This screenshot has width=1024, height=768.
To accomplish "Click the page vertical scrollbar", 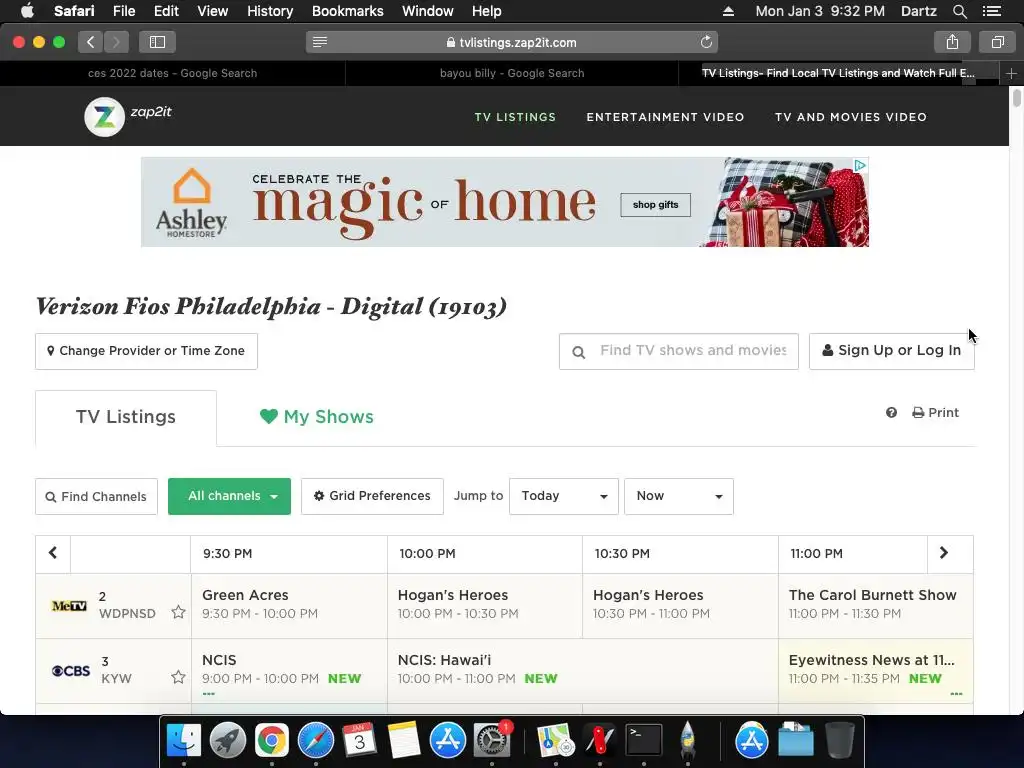I will (x=1016, y=98).
